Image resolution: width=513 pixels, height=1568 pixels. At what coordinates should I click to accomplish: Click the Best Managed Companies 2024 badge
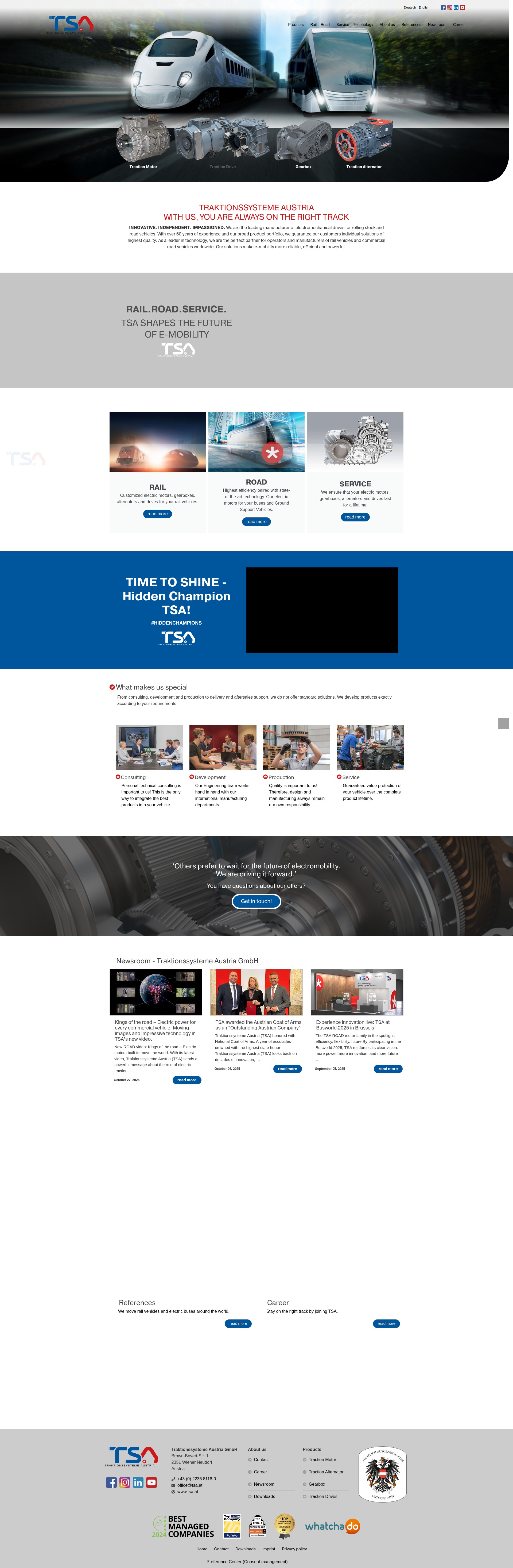183,1527
